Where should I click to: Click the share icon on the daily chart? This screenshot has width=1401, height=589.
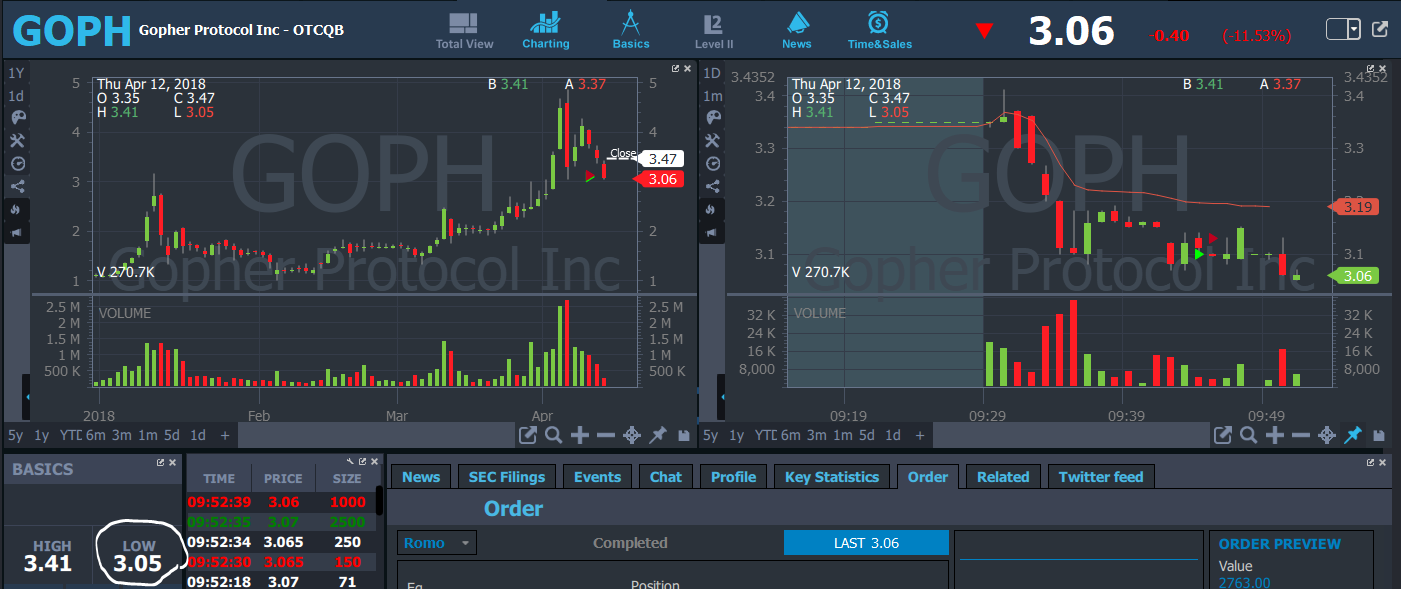click(16, 186)
